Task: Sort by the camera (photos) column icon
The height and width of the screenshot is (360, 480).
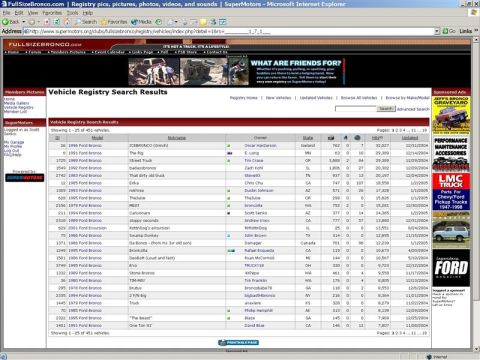Action: (331, 138)
